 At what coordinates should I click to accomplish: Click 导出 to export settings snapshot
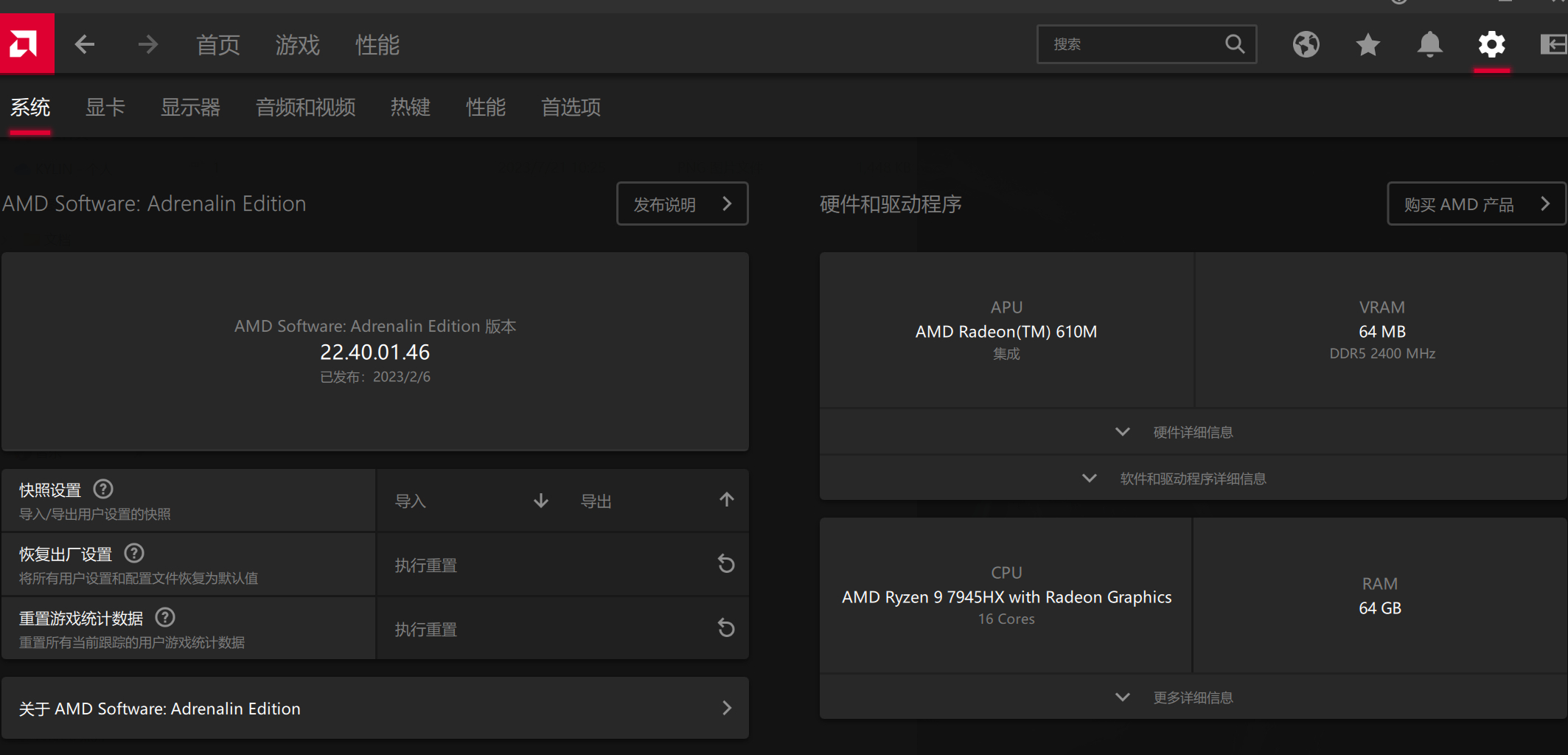point(656,501)
